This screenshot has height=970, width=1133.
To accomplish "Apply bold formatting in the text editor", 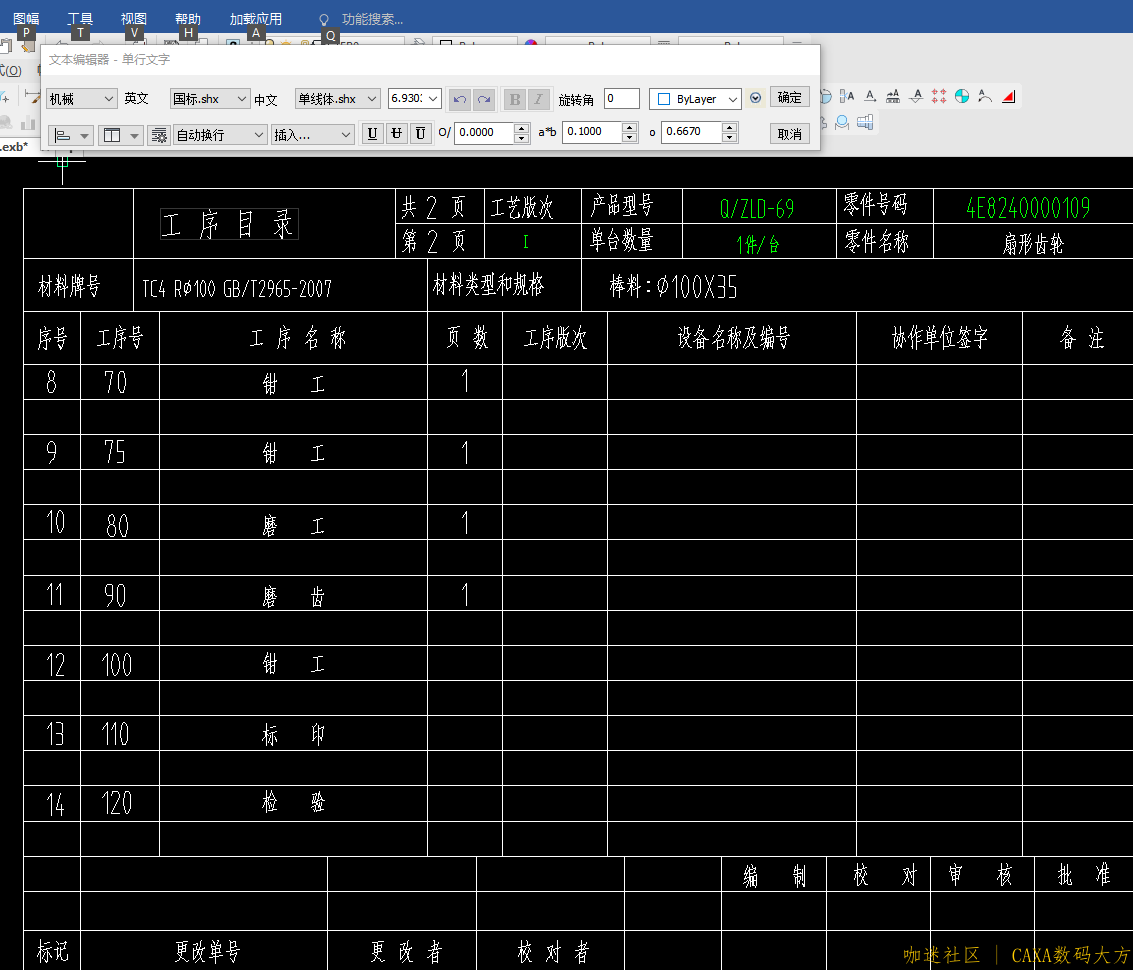I will [514, 99].
